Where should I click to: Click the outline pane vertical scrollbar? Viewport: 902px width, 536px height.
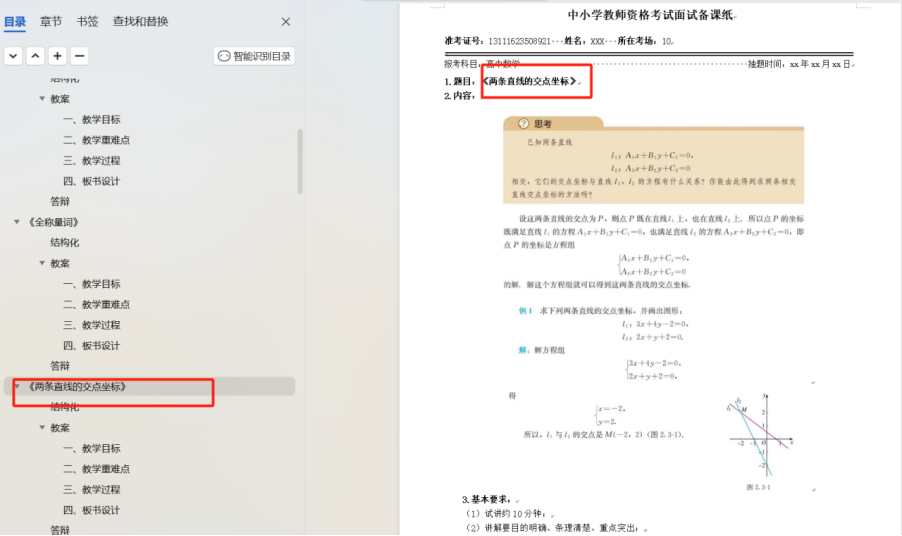point(300,160)
